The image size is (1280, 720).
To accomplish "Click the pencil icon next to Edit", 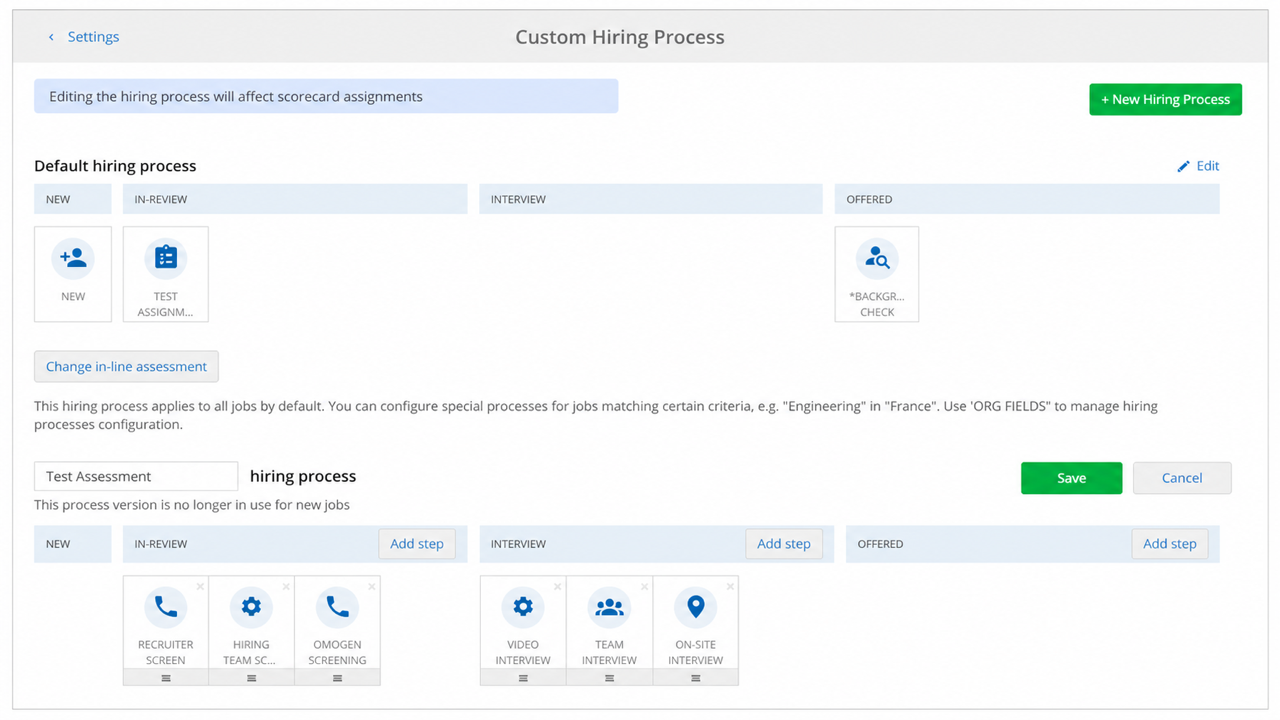I will [x=1183, y=166].
